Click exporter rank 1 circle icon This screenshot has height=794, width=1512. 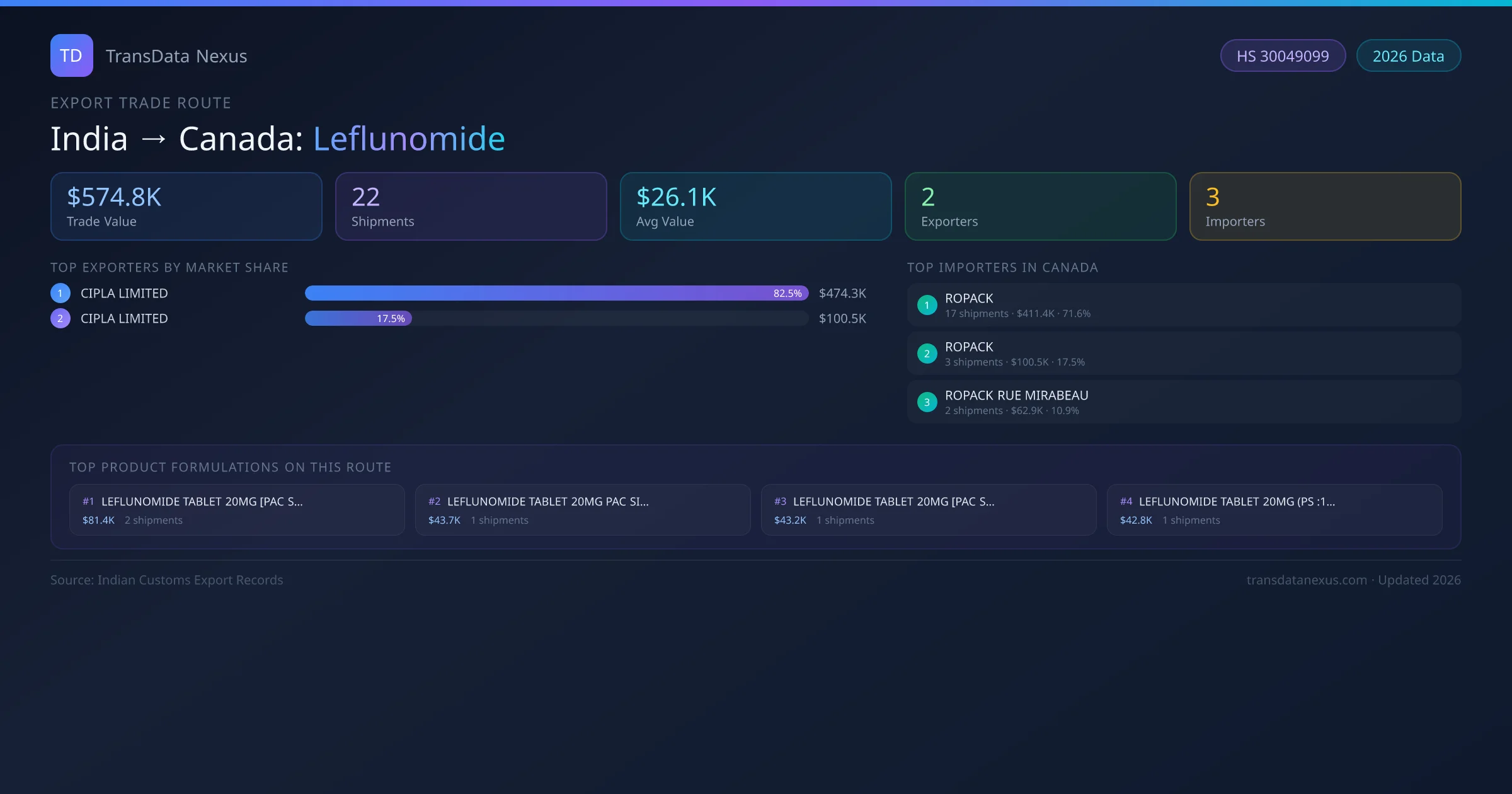click(x=60, y=293)
